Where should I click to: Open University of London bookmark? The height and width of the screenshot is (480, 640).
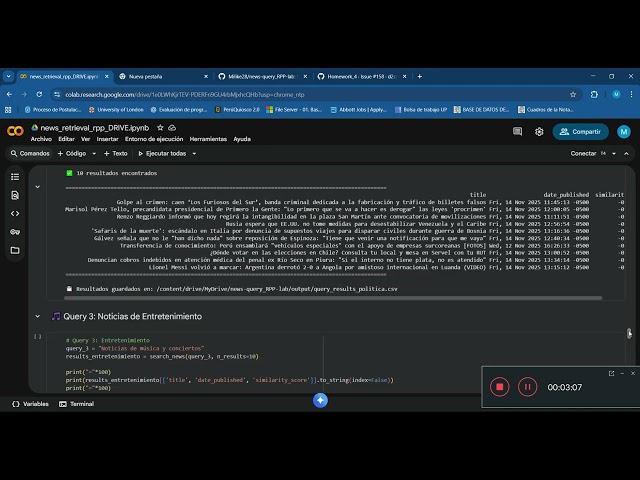click(116, 109)
